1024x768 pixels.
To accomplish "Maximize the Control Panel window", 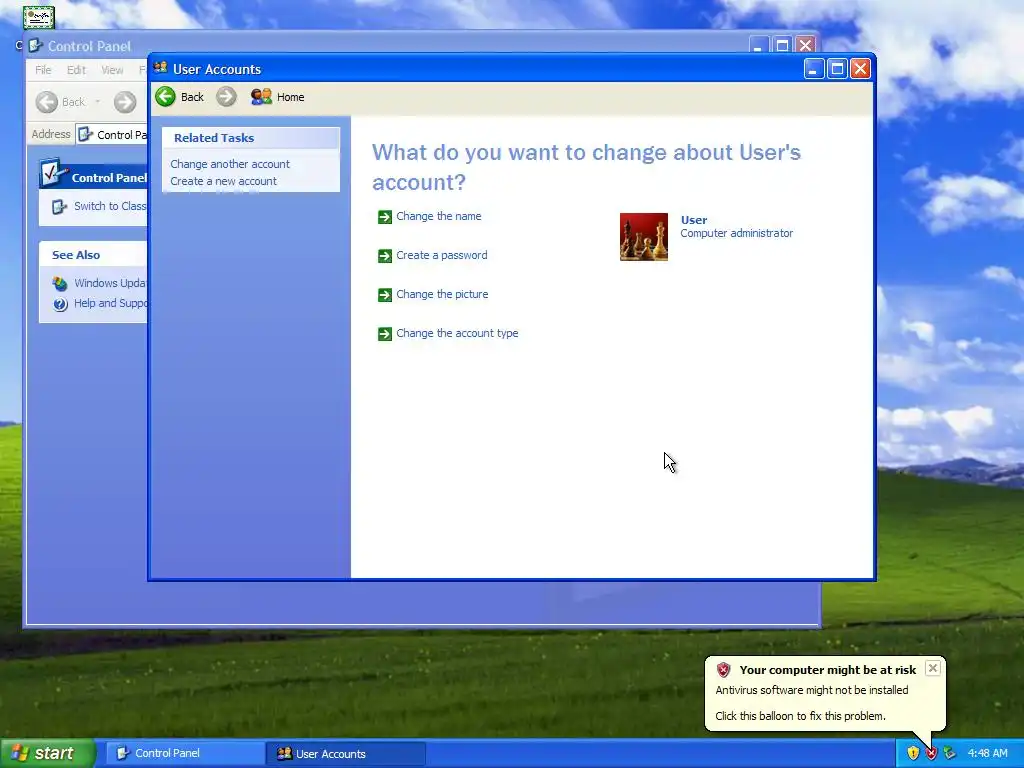I will [x=782, y=46].
